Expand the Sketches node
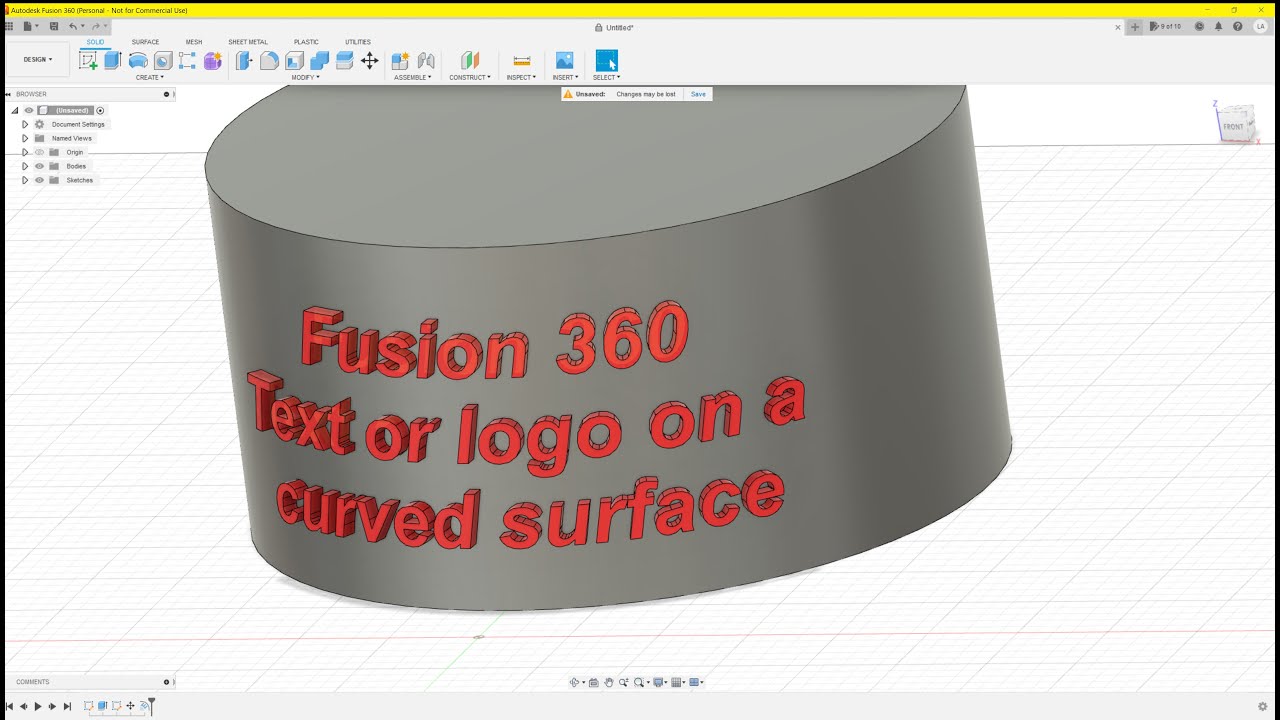This screenshot has width=1280, height=720. click(x=25, y=180)
